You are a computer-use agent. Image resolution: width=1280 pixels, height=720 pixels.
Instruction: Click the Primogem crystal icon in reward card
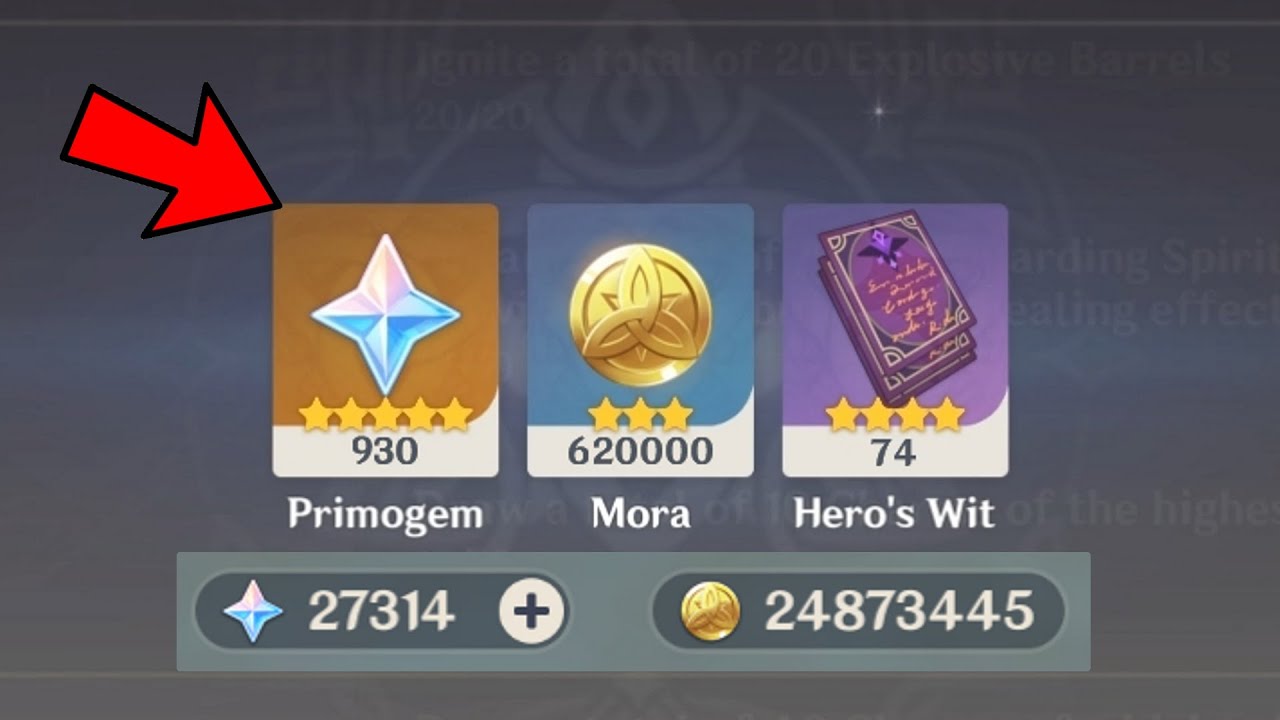tap(386, 314)
